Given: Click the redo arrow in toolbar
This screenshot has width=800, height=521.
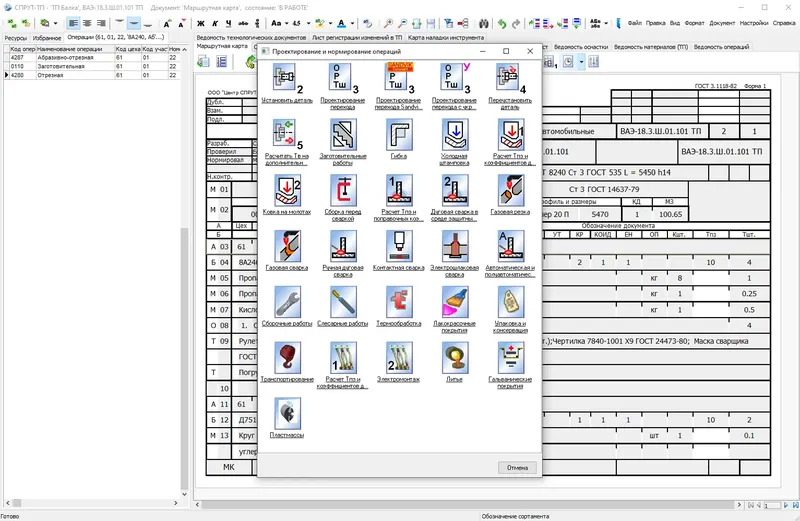Looking at the screenshot, I should pos(516,23).
